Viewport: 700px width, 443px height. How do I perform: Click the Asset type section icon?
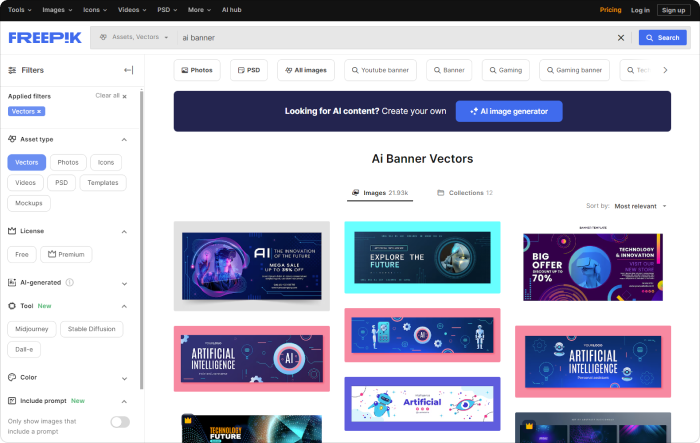click(12, 139)
